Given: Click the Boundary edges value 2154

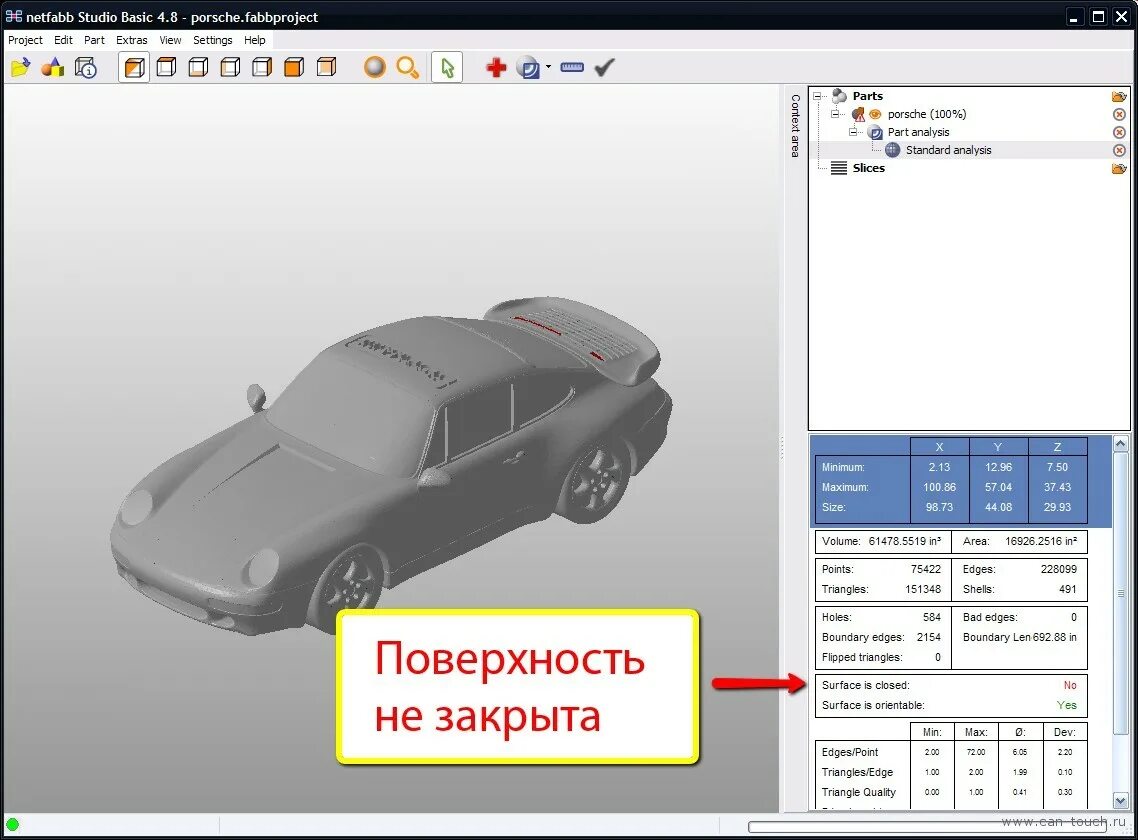Looking at the screenshot, I should point(928,637).
